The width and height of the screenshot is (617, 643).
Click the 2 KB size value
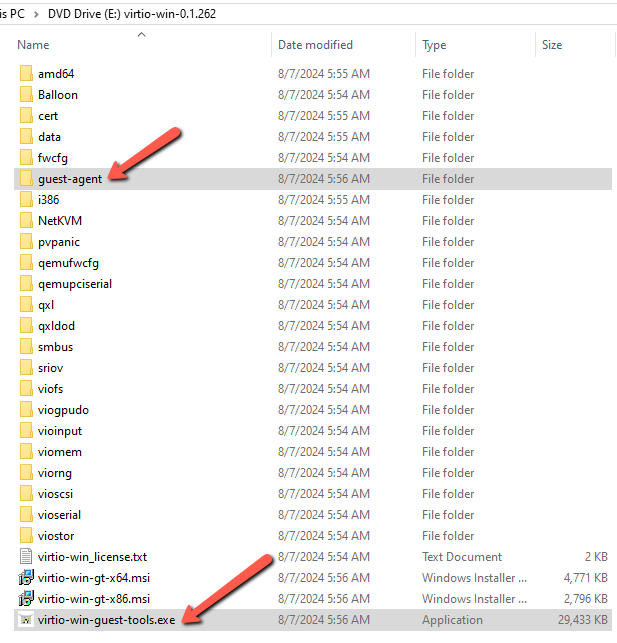(596, 556)
